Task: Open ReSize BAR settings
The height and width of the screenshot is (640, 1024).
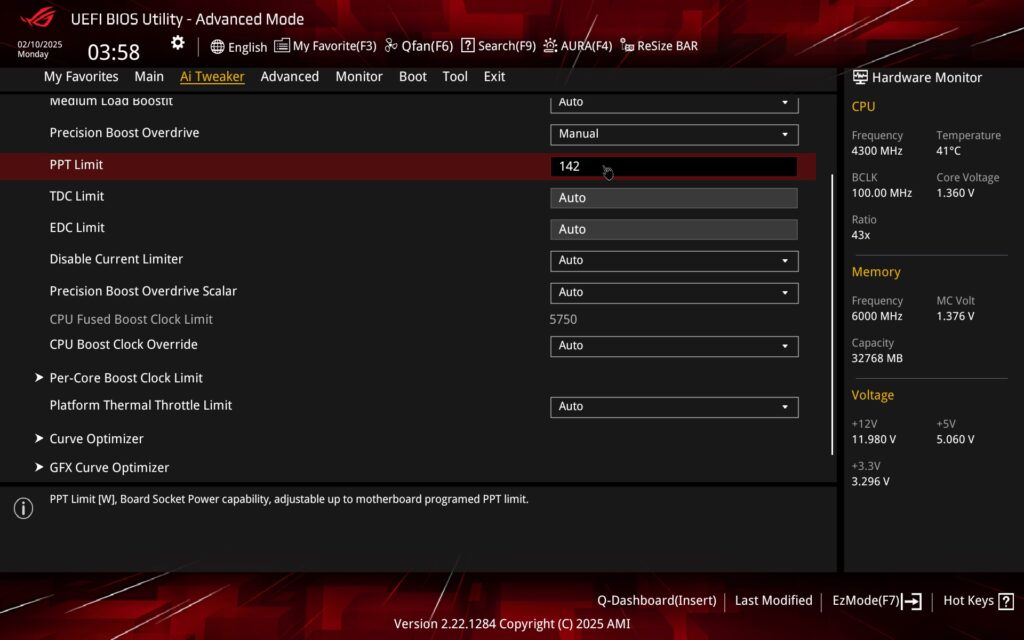Action: click(627, 46)
